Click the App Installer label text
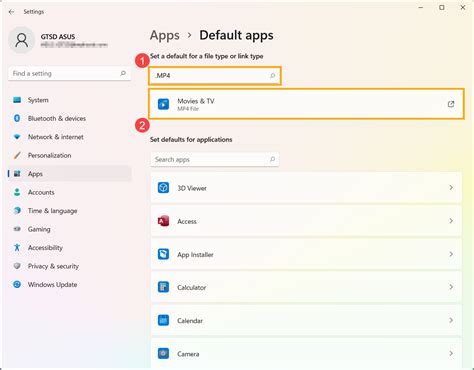 [x=195, y=255]
